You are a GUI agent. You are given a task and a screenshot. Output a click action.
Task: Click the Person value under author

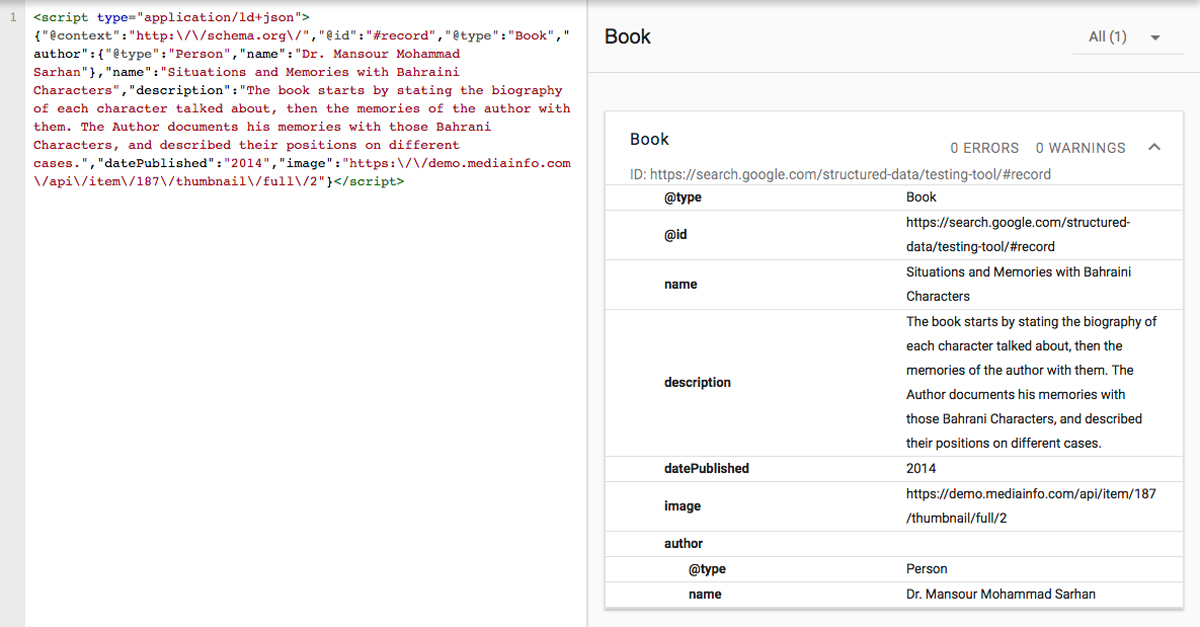[926, 568]
